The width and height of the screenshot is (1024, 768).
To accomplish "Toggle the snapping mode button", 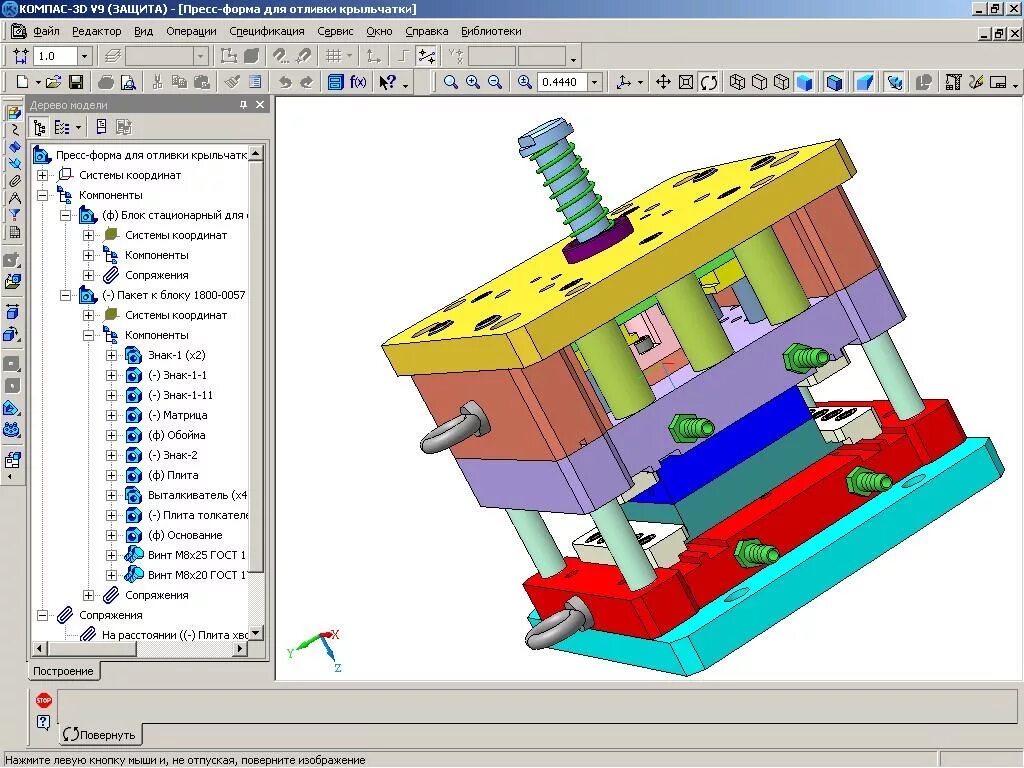I will (x=427, y=56).
